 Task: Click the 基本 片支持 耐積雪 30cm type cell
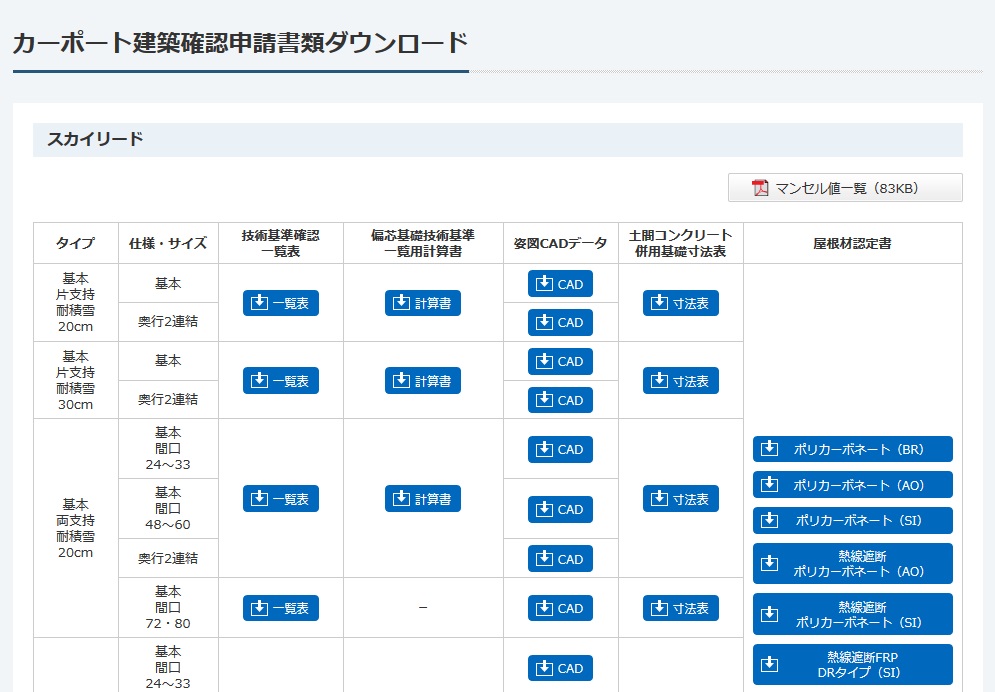click(76, 380)
